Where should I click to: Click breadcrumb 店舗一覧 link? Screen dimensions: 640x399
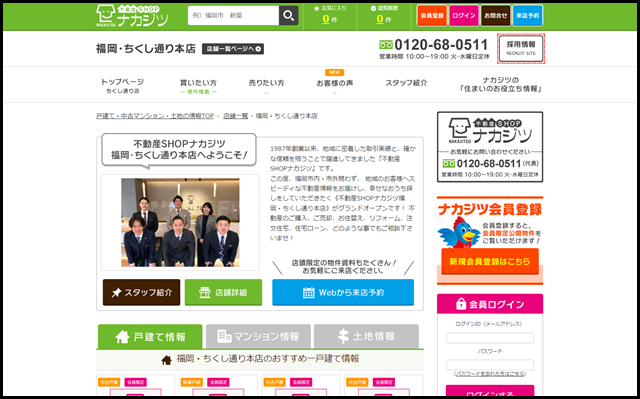click(236, 116)
